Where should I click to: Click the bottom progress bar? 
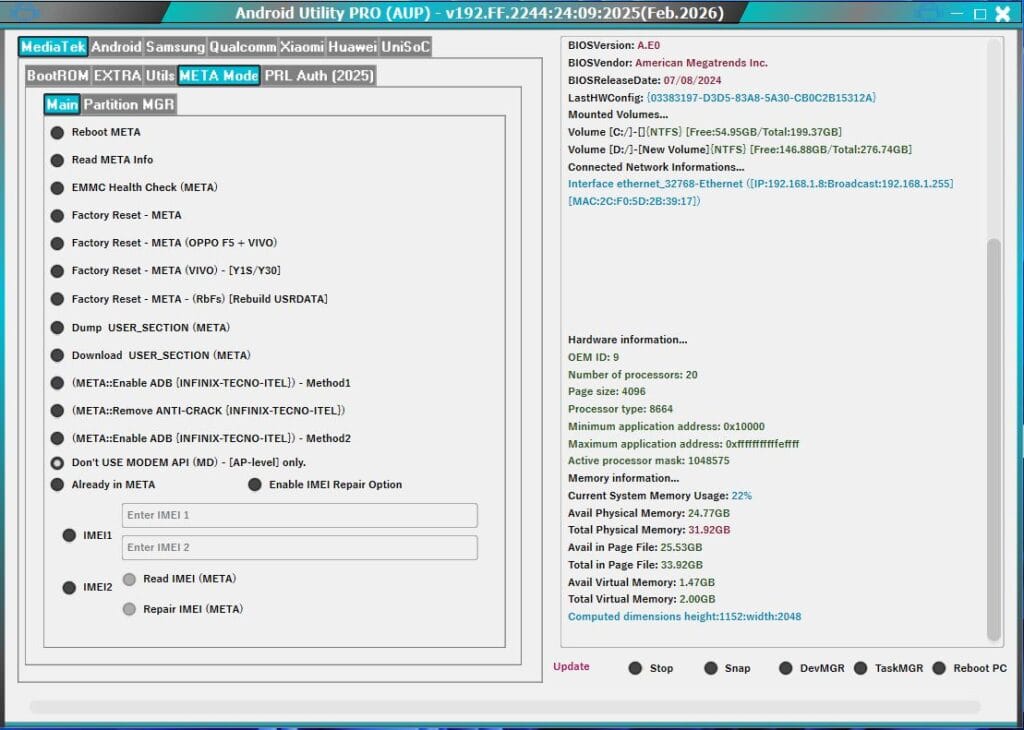click(505, 707)
